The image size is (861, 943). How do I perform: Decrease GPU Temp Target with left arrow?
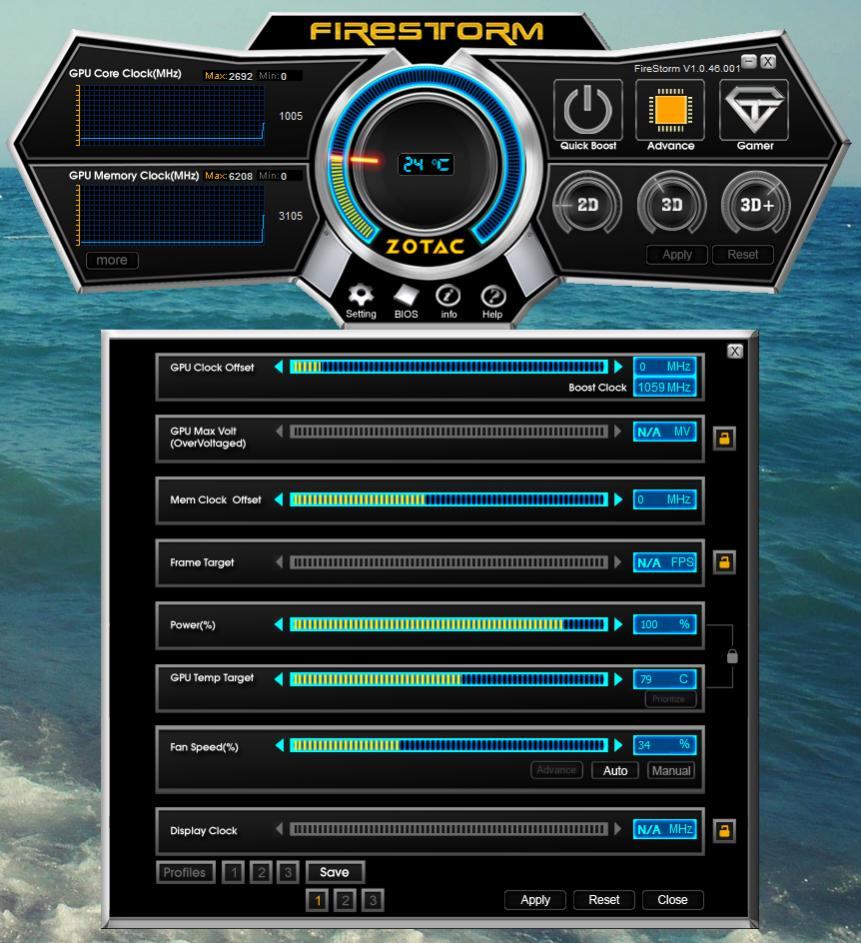[278, 679]
